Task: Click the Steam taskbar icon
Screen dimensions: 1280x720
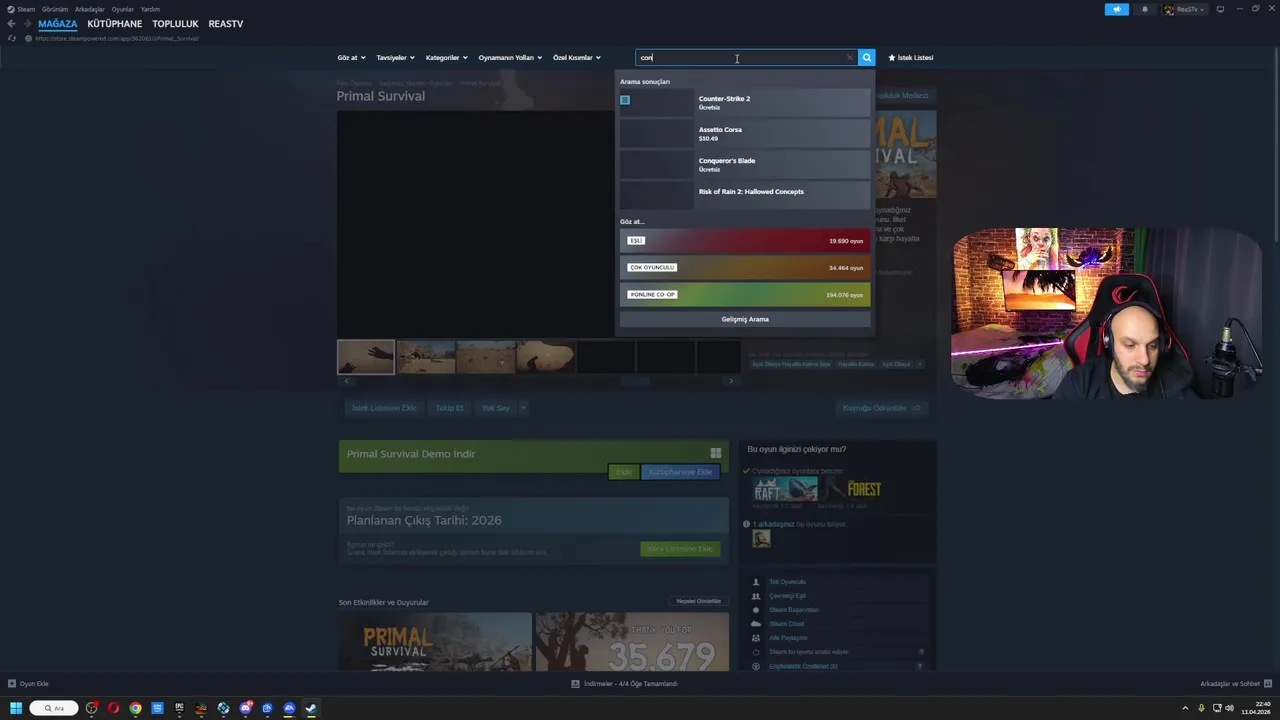Action: tap(311, 708)
